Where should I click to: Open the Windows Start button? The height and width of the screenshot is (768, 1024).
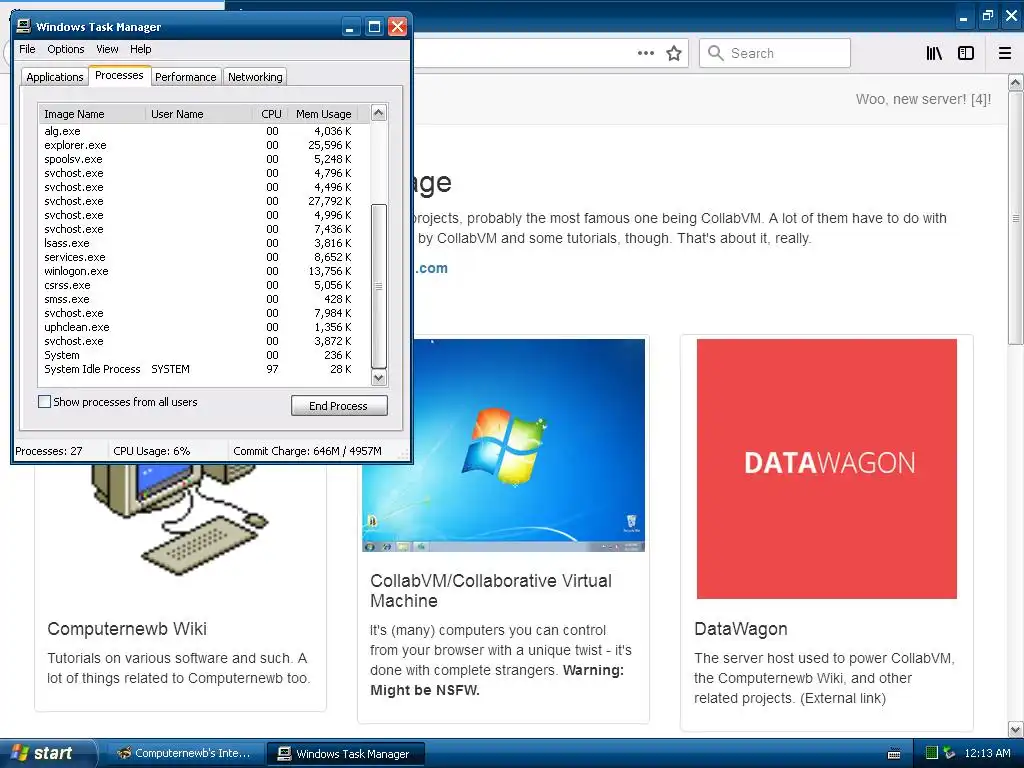pyautogui.click(x=46, y=753)
